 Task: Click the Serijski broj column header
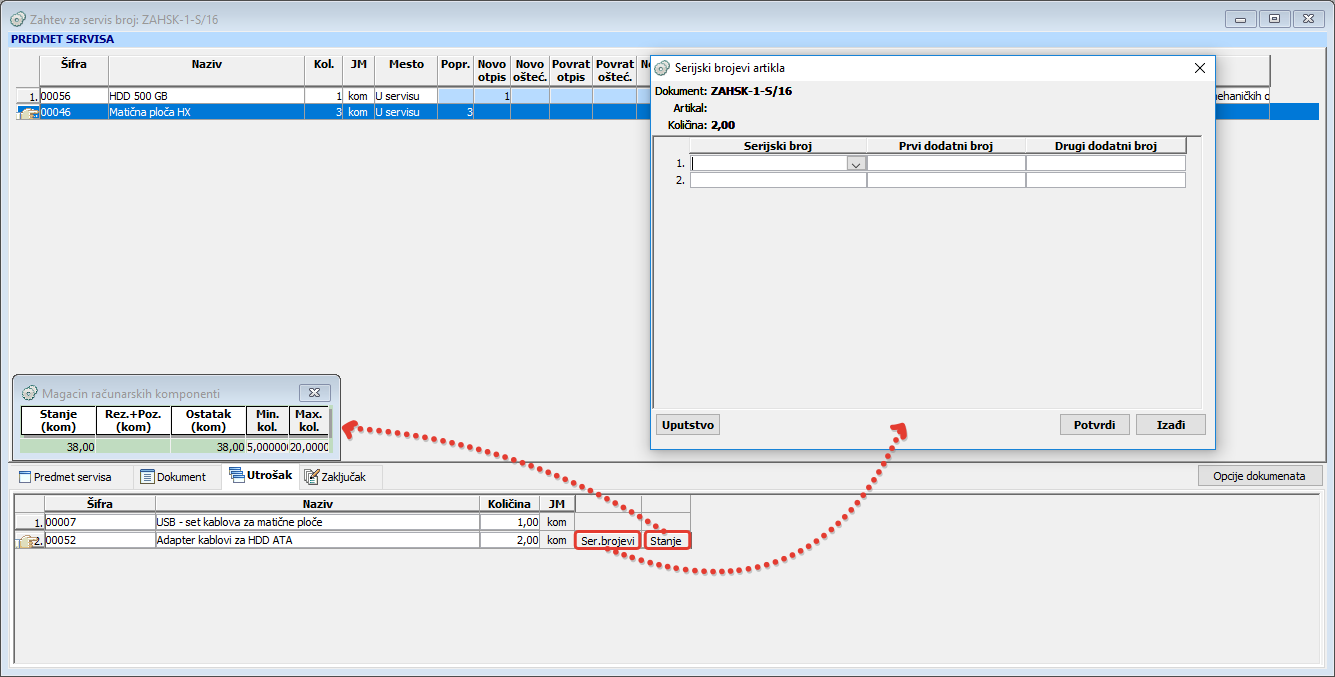click(778, 146)
